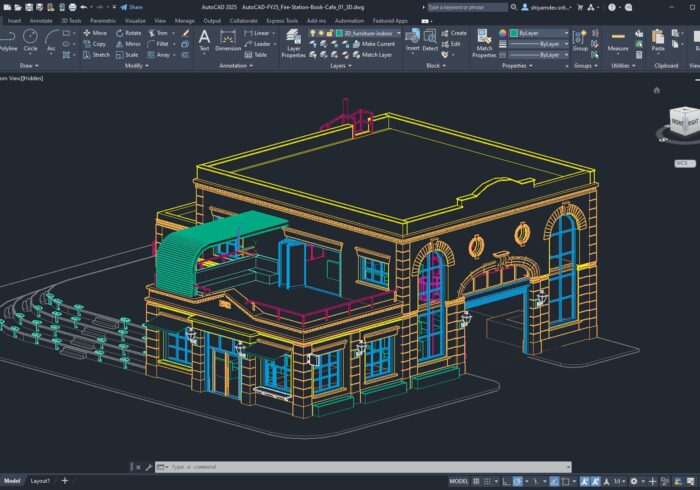Click the Undo arrow icon
This screenshot has width=700, height=490.
[83, 7]
